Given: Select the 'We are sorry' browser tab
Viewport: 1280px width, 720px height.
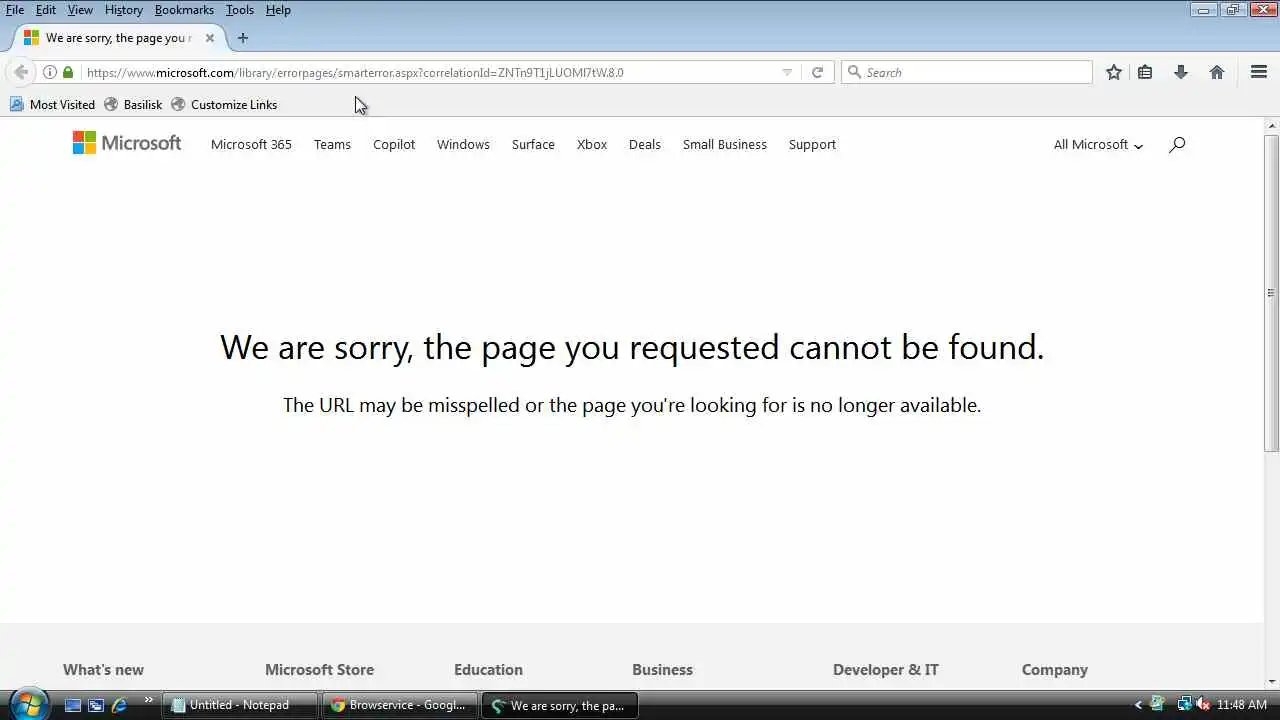Looking at the screenshot, I should (x=119, y=38).
